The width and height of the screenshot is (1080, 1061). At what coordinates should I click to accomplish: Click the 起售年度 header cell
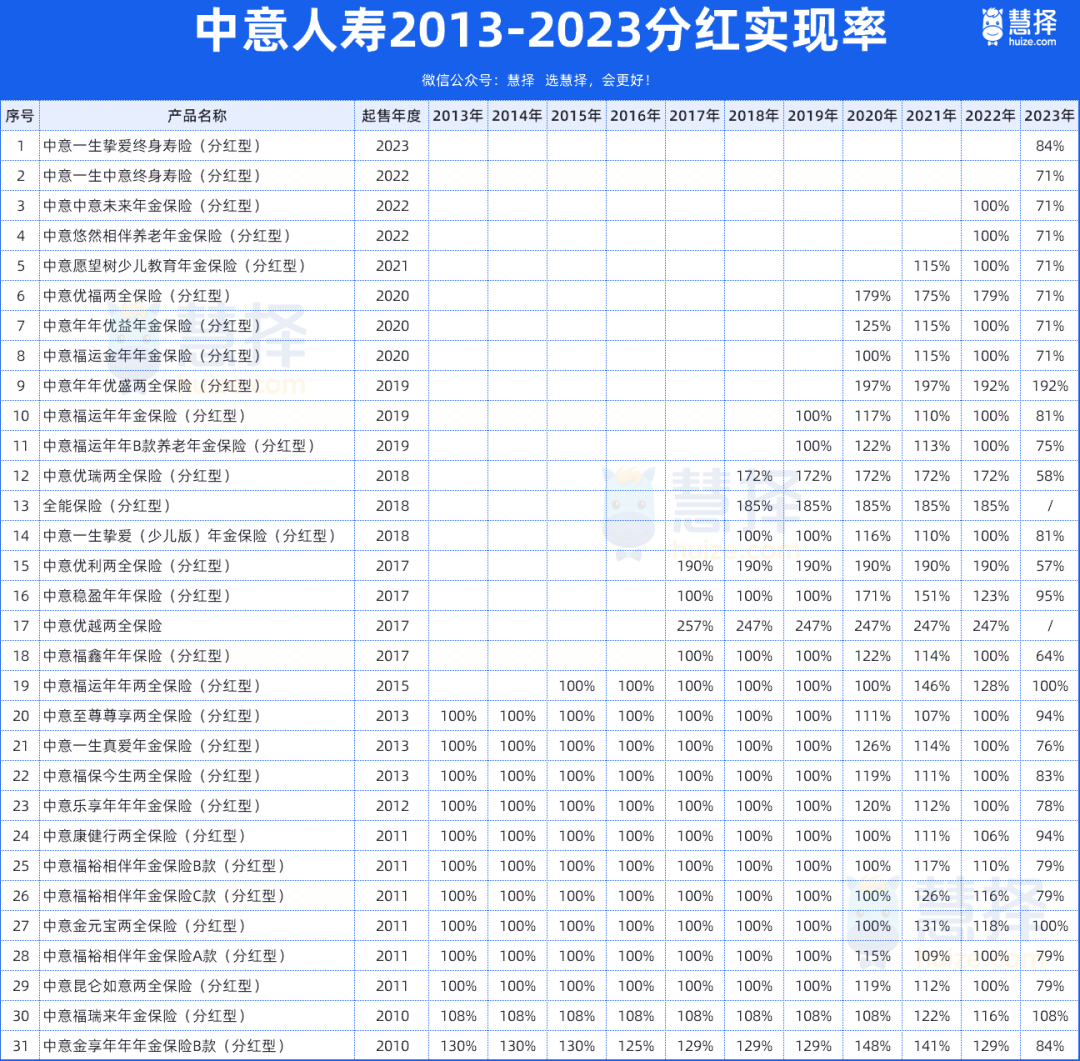390,115
